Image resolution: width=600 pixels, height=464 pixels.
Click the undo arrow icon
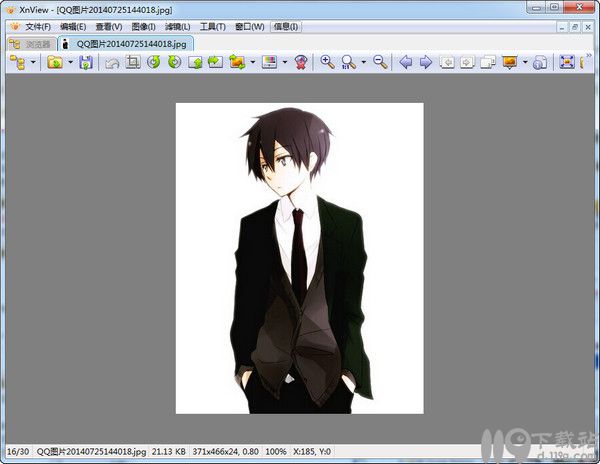tap(112, 62)
